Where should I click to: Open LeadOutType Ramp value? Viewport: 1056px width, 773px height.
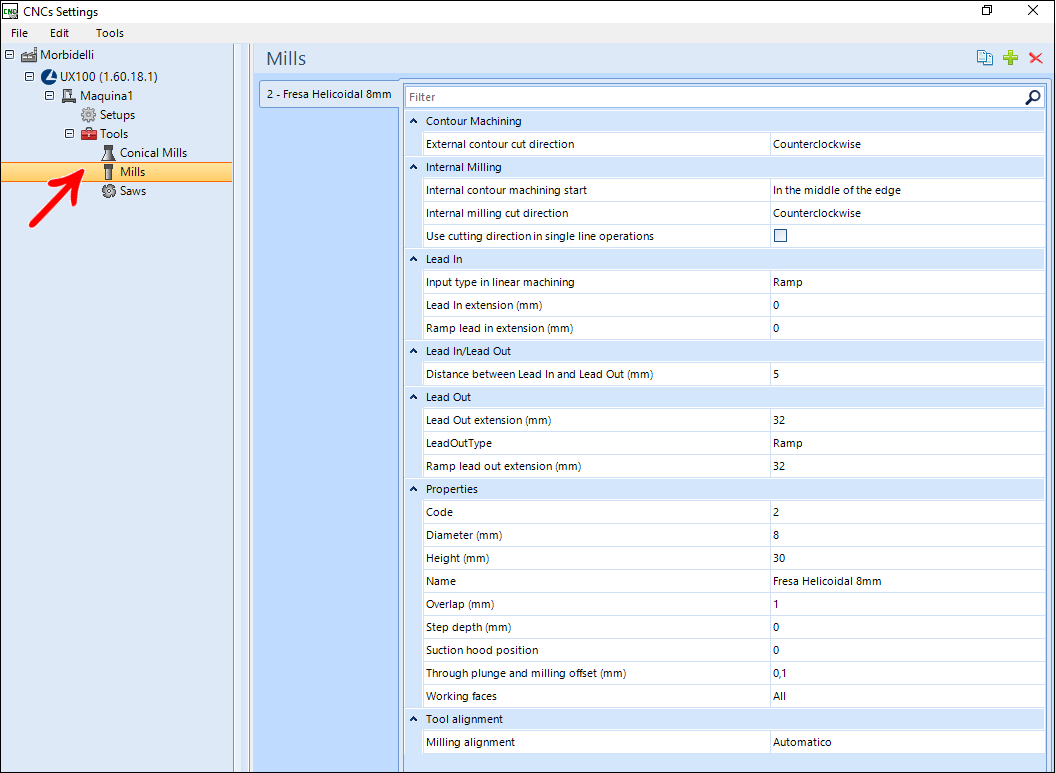907,443
